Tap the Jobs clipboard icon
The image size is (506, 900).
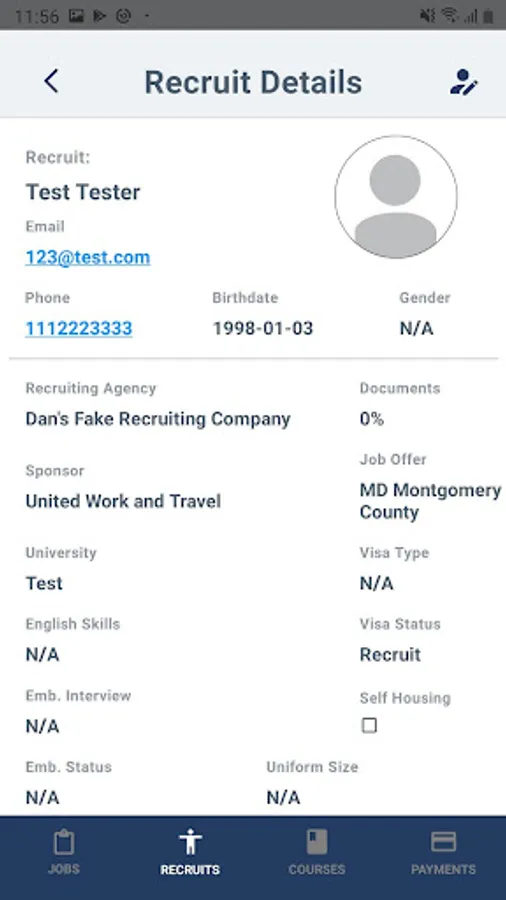point(64,843)
